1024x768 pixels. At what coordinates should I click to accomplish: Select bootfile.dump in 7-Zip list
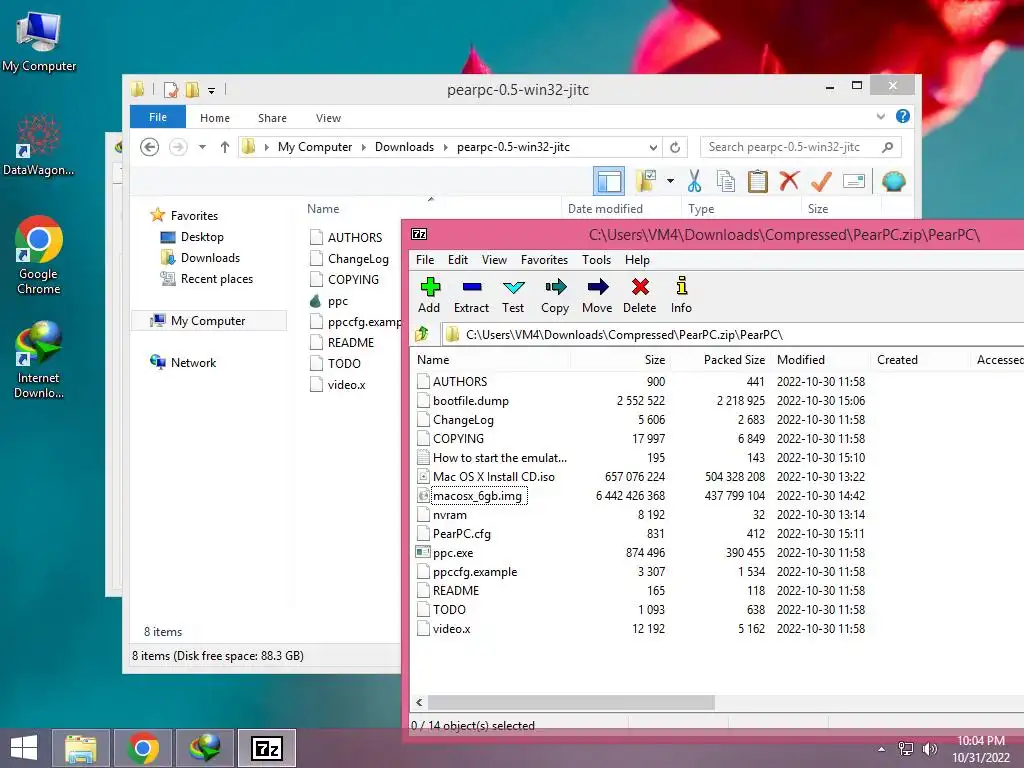tap(470, 400)
